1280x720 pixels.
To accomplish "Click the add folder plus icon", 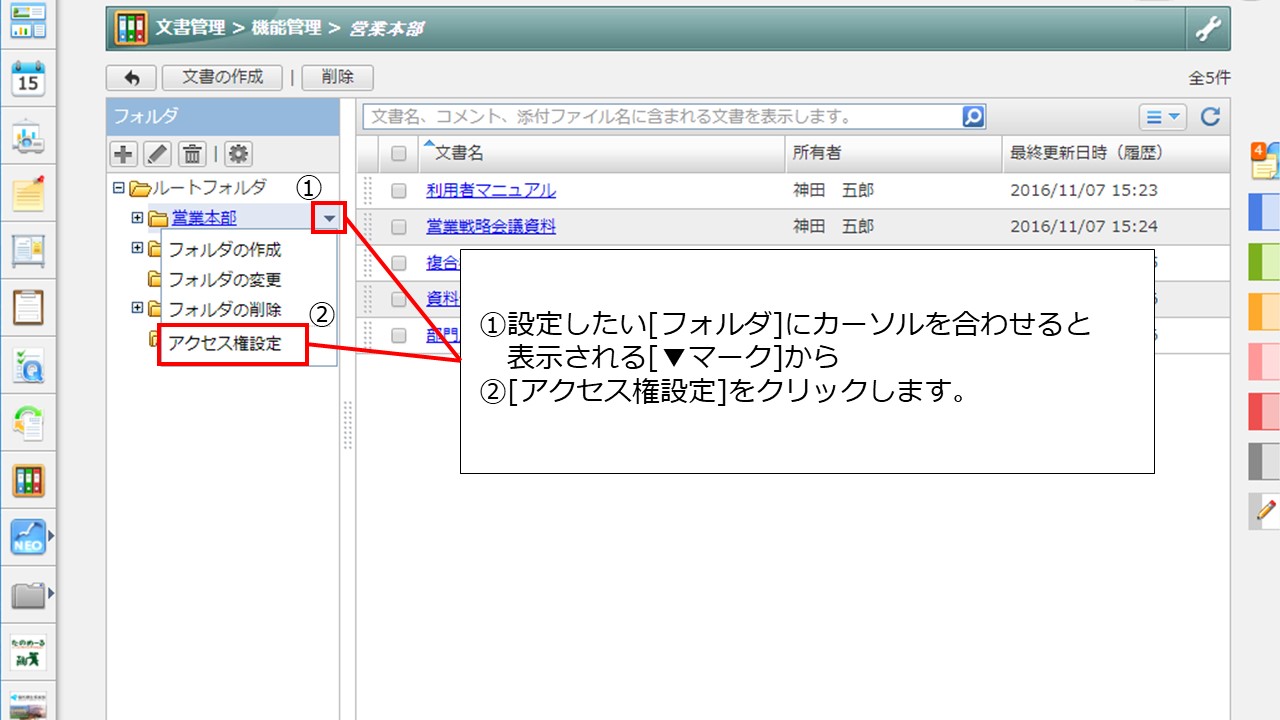I will (123, 154).
